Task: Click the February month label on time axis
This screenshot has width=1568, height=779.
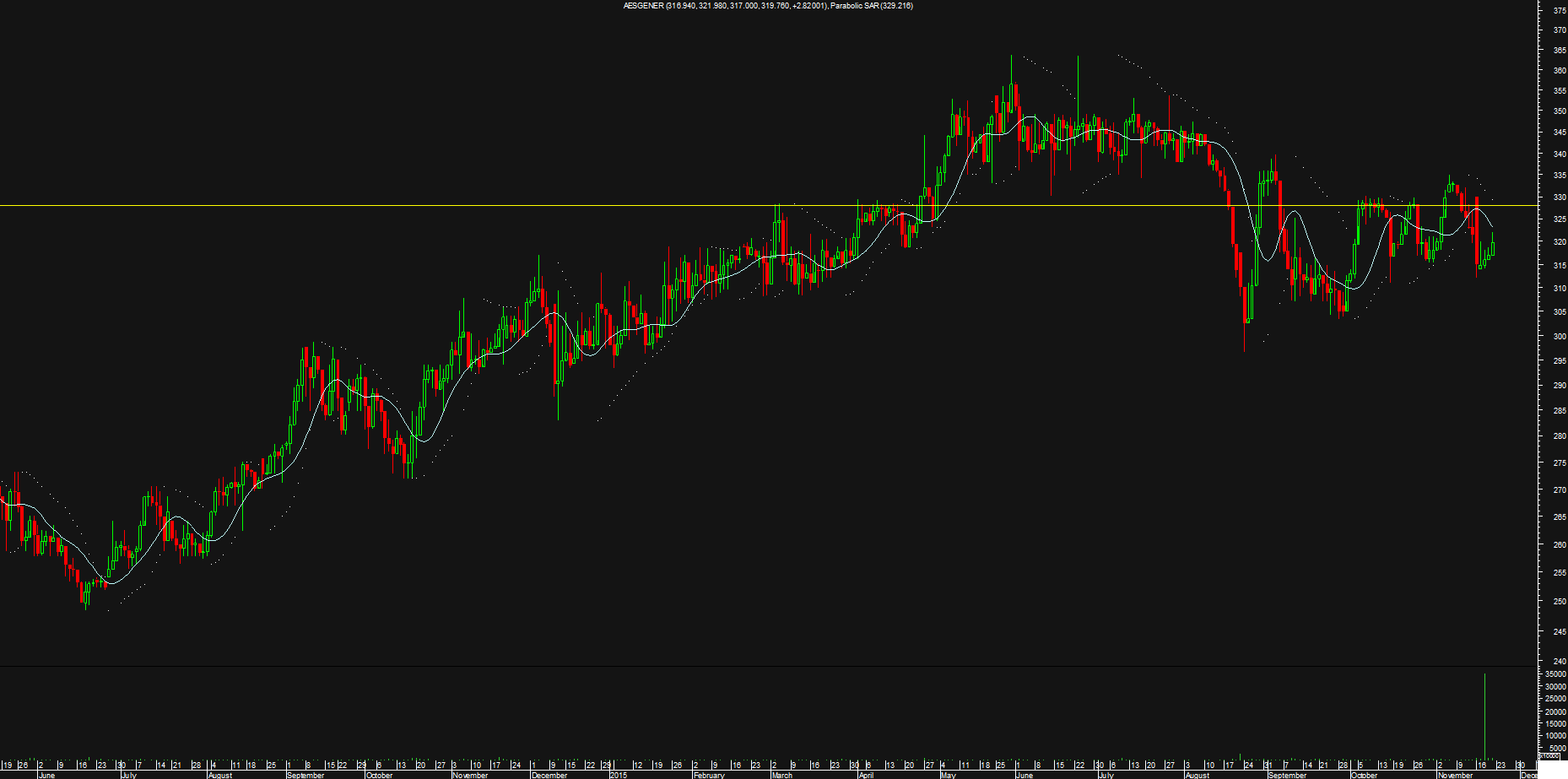Action: pyautogui.click(x=709, y=775)
